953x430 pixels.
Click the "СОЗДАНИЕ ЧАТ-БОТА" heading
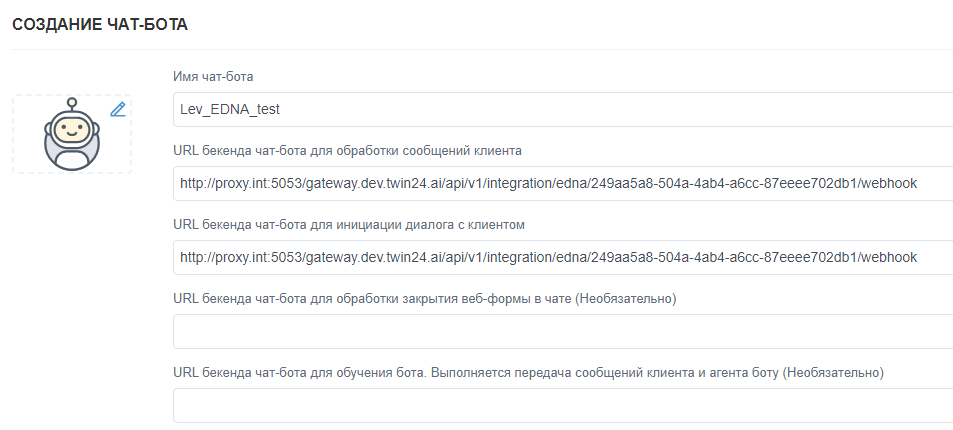[100, 25]
